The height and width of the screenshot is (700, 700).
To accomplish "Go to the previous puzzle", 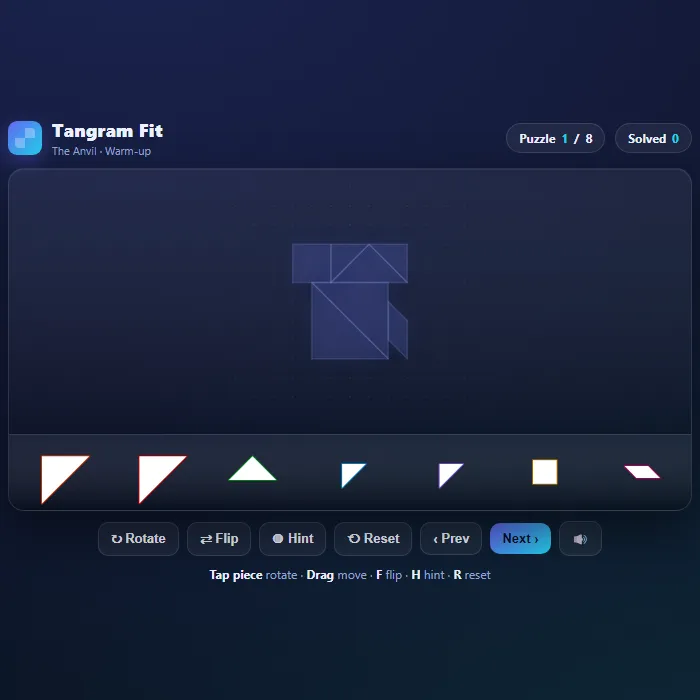I will [451, 539].
